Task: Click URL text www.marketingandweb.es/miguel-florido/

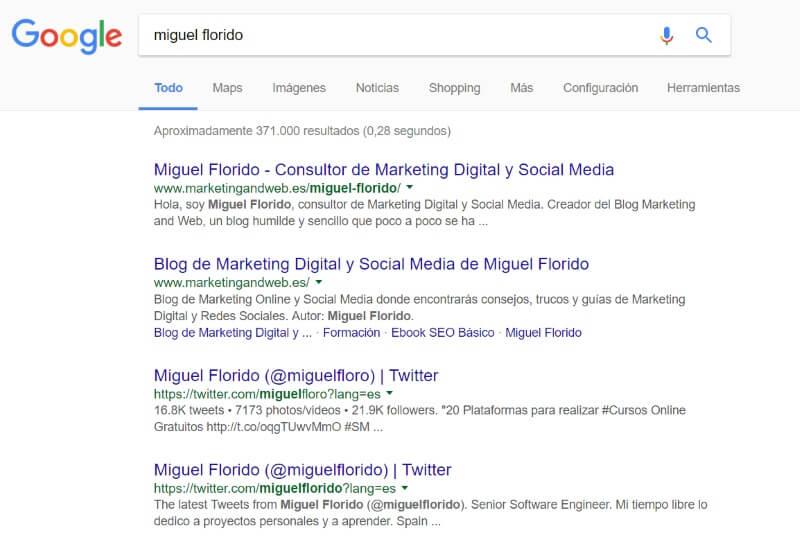Action: coord(277,188)
